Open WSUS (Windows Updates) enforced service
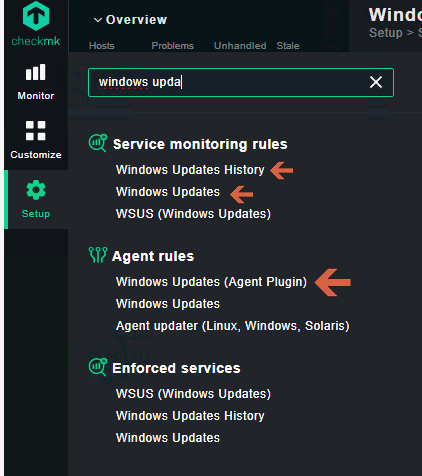 (193, 394)
